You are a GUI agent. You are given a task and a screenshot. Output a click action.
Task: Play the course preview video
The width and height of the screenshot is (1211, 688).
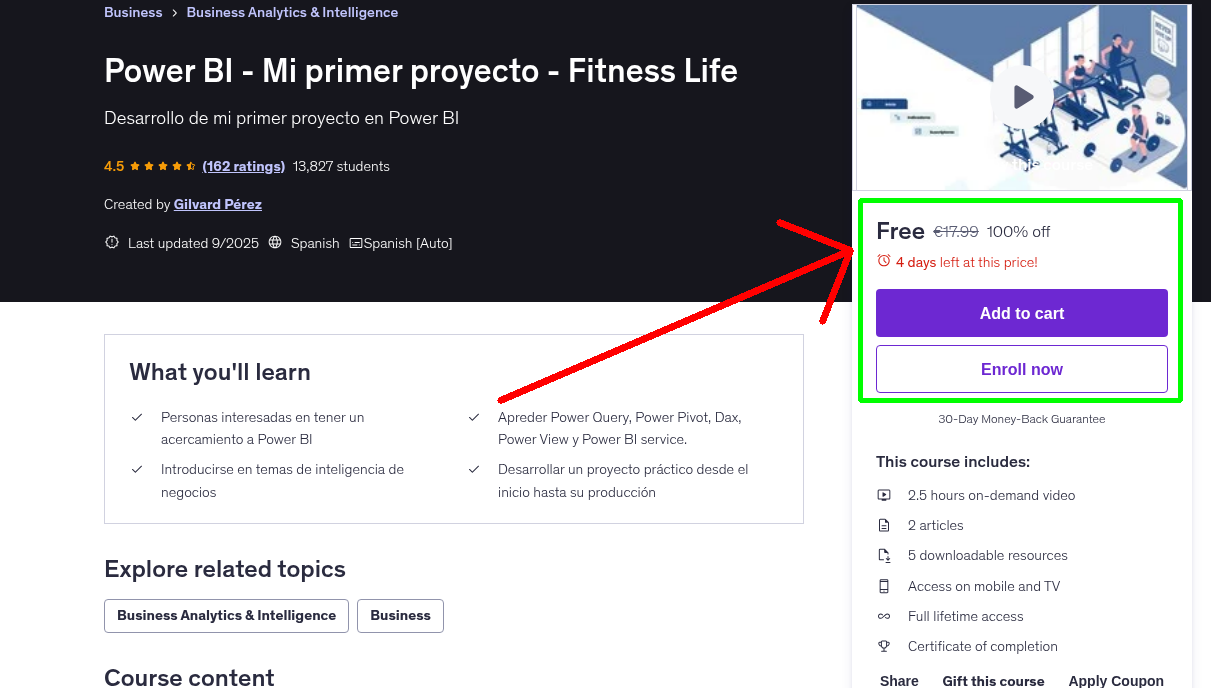tap(1021, 96)
